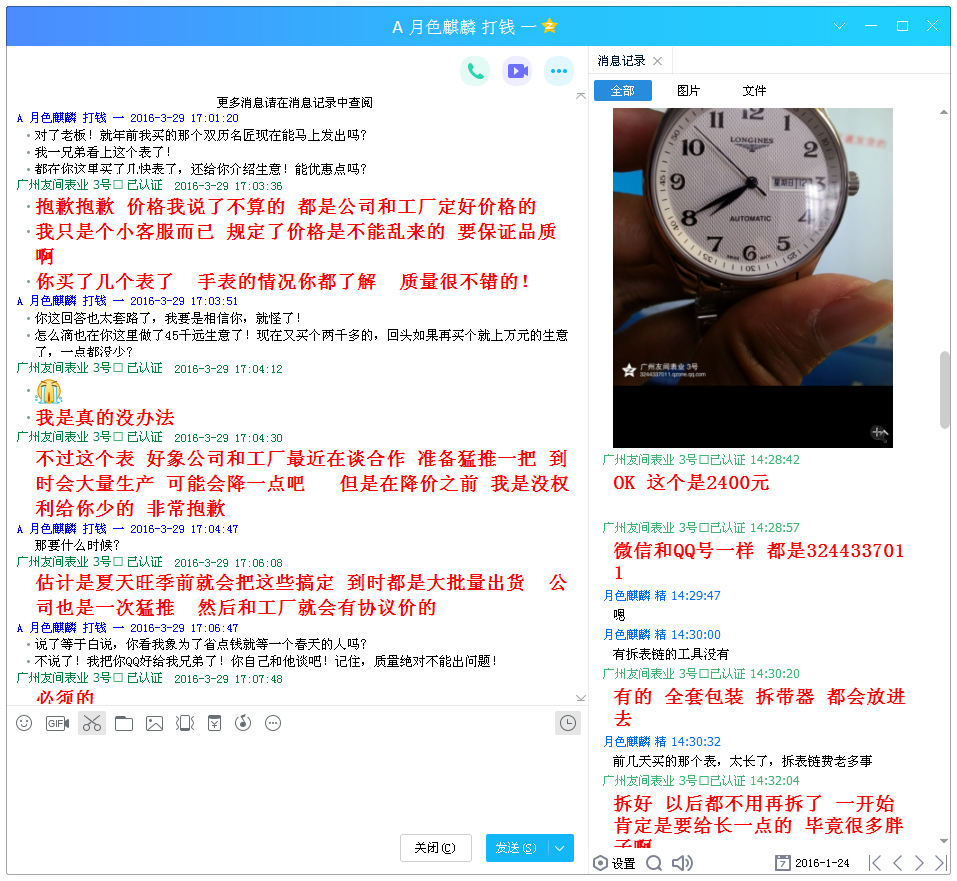Open the title bar dropdown chevron menu
The image size is (957, 881).
click(839, 26)
